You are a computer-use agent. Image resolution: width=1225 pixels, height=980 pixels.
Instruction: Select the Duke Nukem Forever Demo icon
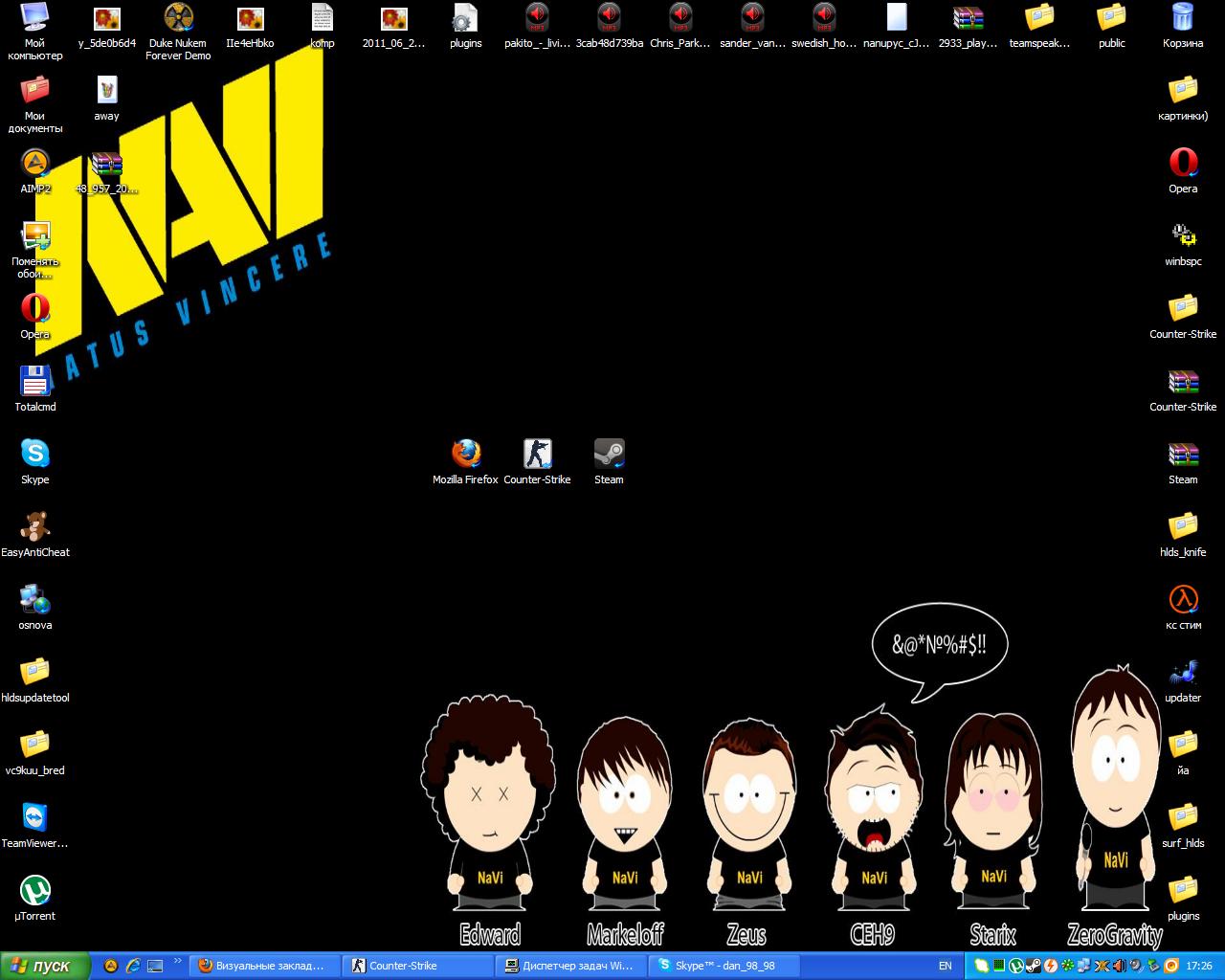pos(178,32)
